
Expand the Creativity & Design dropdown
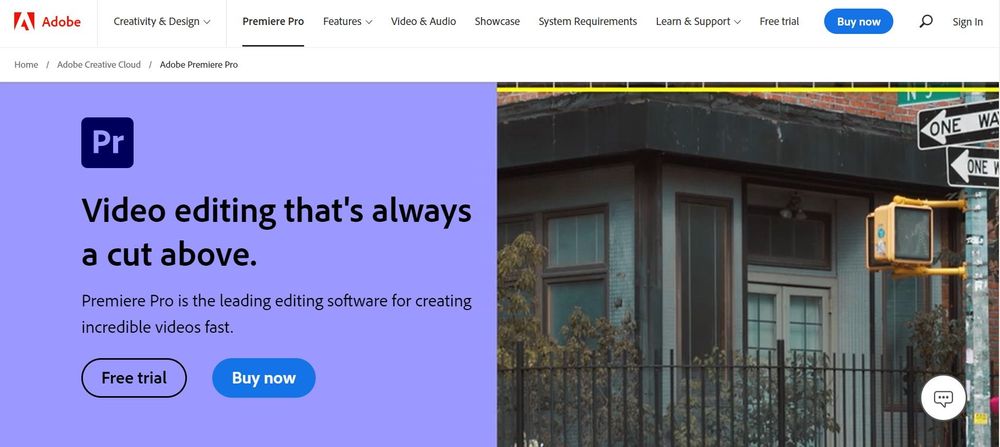161,22
